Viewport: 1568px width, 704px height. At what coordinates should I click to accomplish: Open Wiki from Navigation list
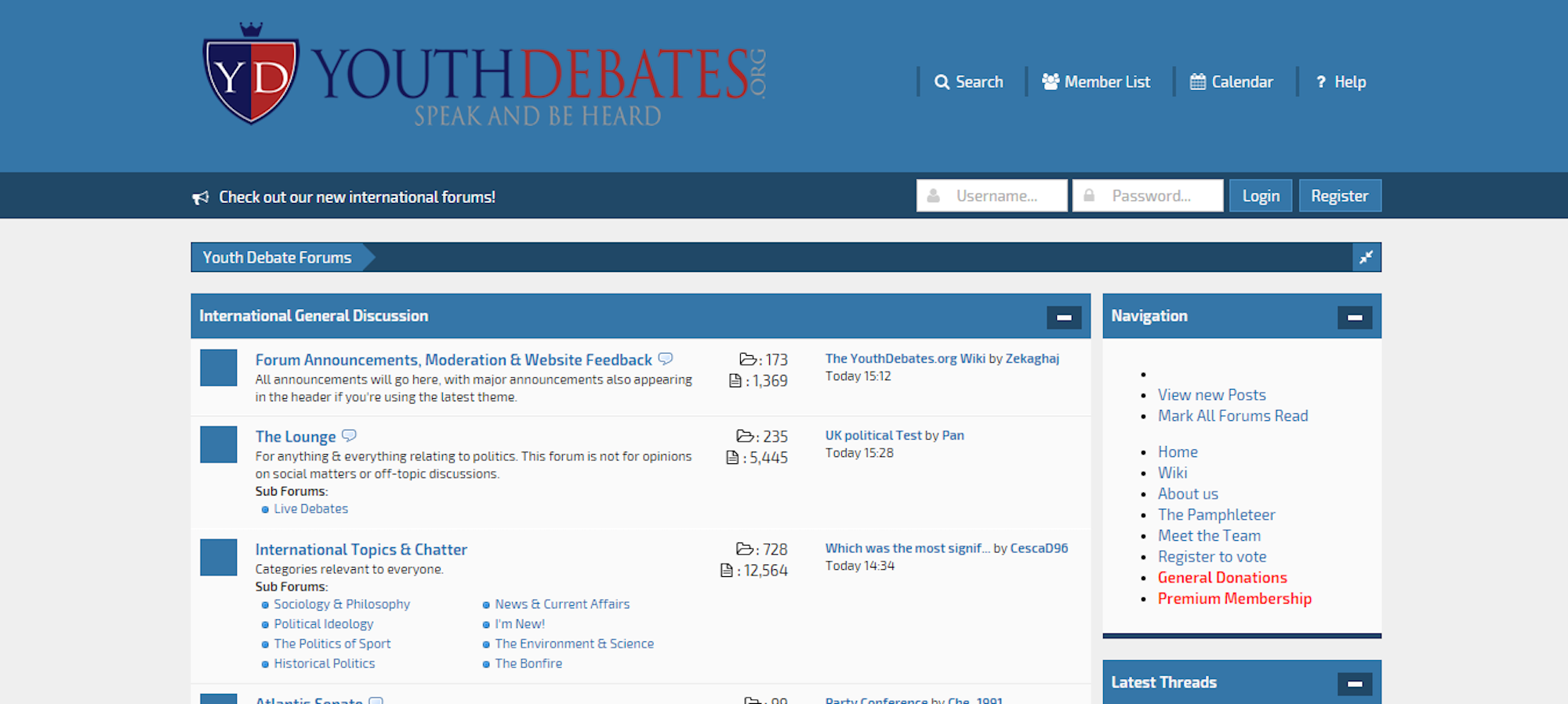click(1173, 473)
